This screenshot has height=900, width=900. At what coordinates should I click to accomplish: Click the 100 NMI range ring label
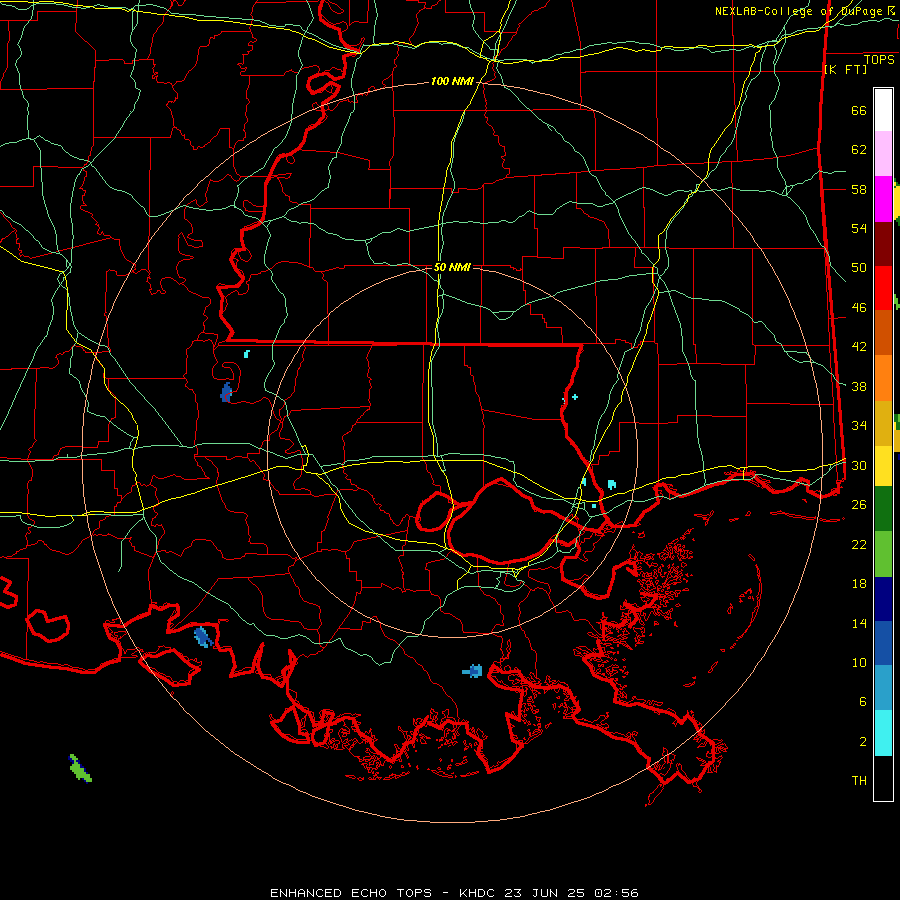coord(452,82)
